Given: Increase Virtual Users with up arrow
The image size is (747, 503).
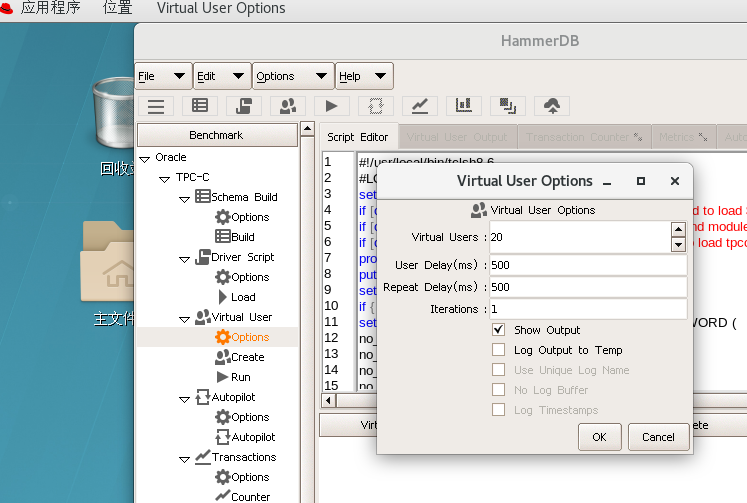Looking at the screenshot, I should (678, 229).
